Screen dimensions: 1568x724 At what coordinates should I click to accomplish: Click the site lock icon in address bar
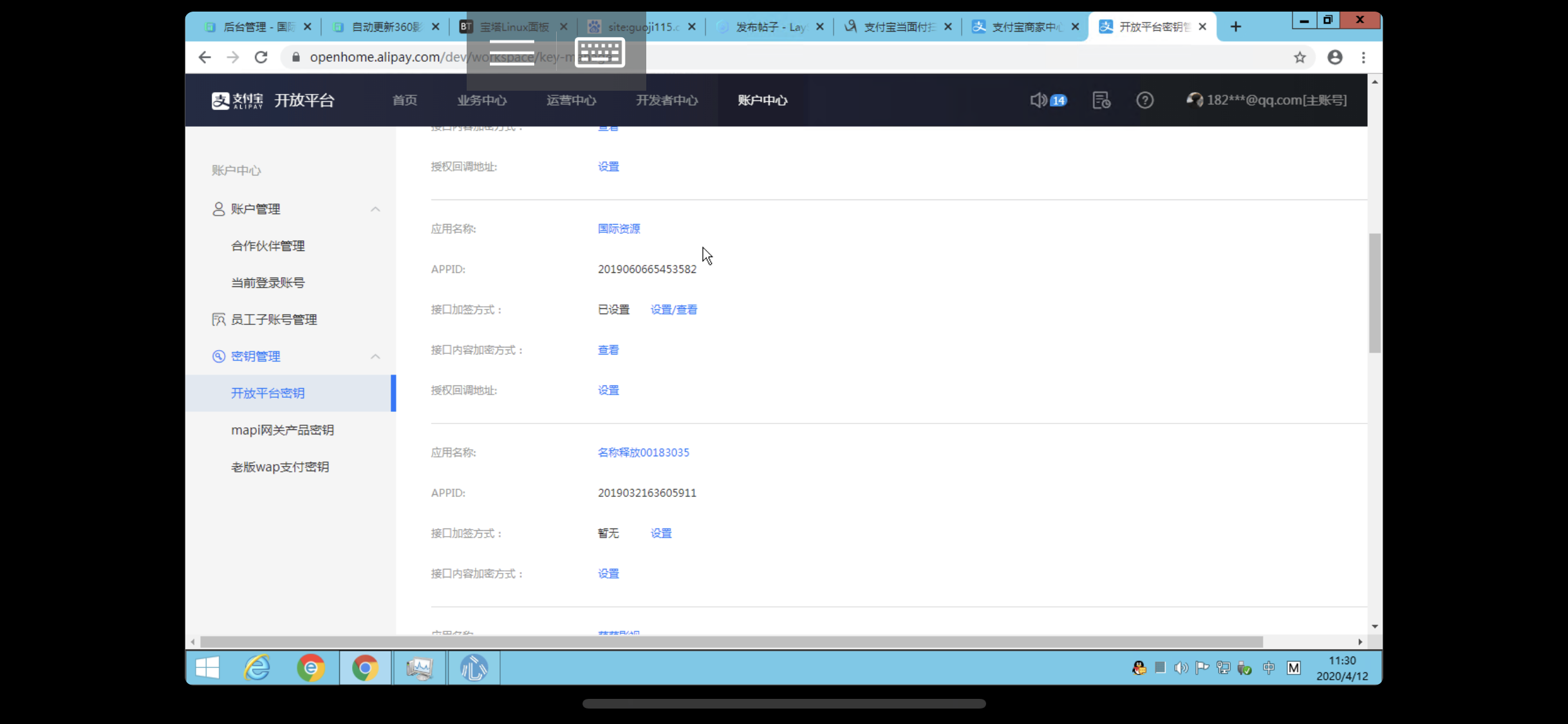(x=295, y=57)
